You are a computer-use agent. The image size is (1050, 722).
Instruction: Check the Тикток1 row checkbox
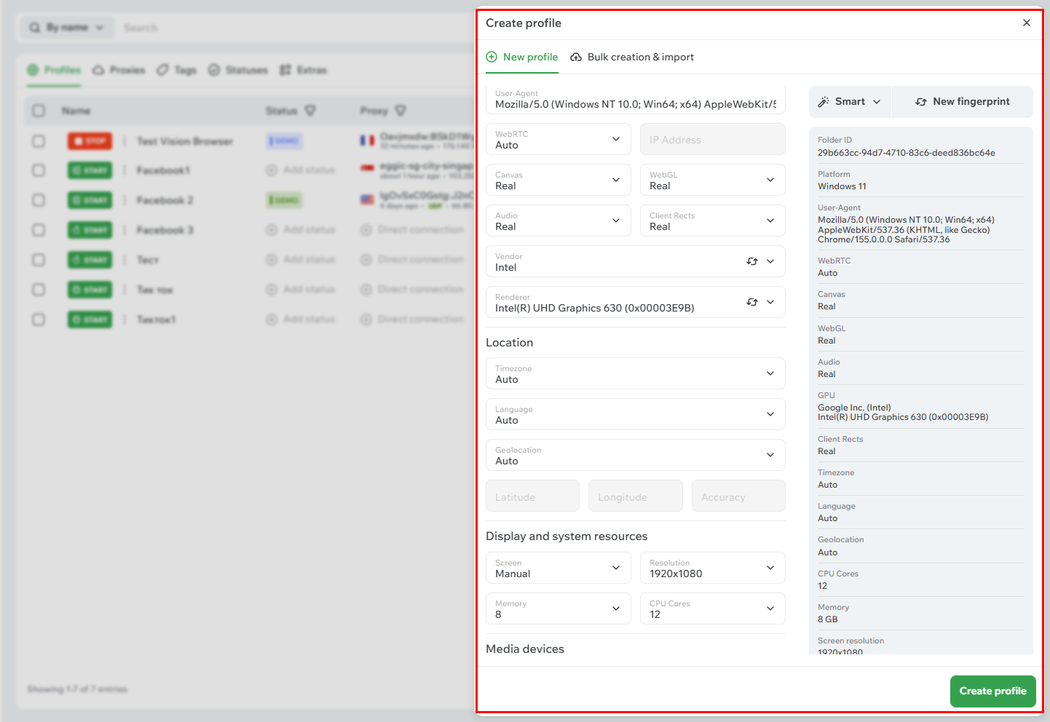pos(39,319)
